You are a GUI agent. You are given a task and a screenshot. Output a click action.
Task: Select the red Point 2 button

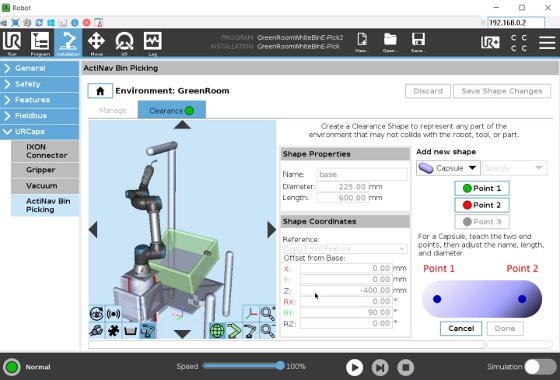(482, 205)
